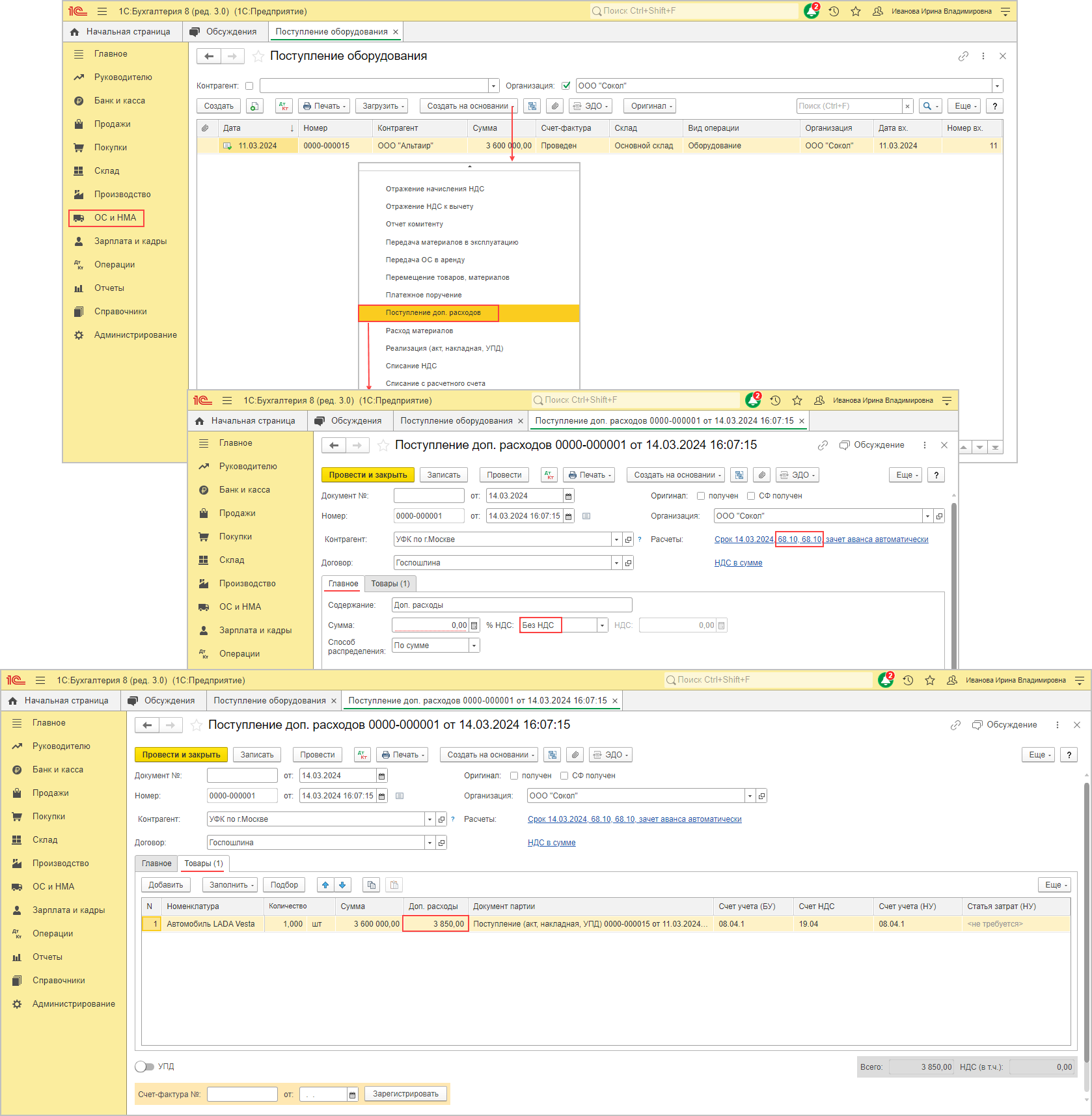1092x1116 pixels.
Task: Click paperclip attachments icon in equipment list toolbar
Action: (554, 106)
